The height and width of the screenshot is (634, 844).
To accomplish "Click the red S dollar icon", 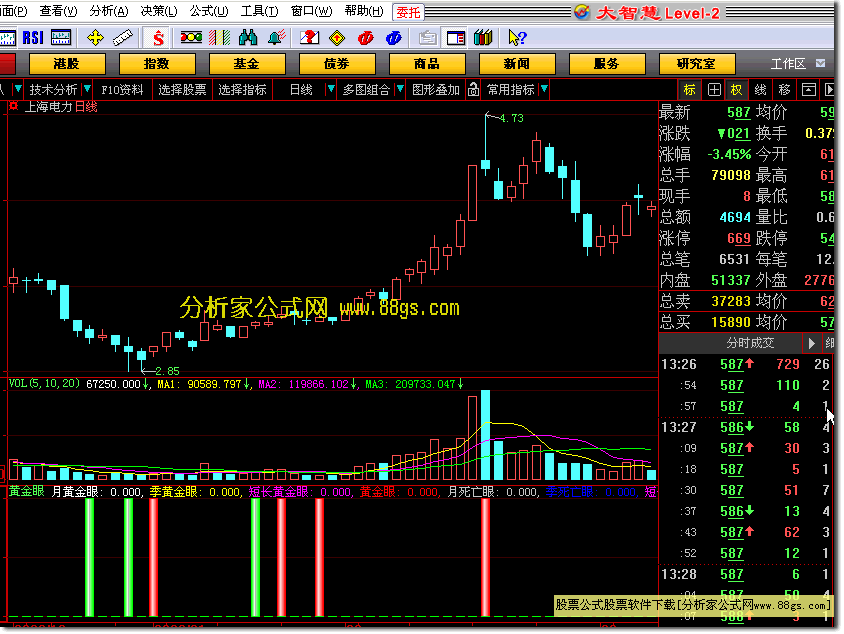I will pyautogui.click(x=158, y=38).
